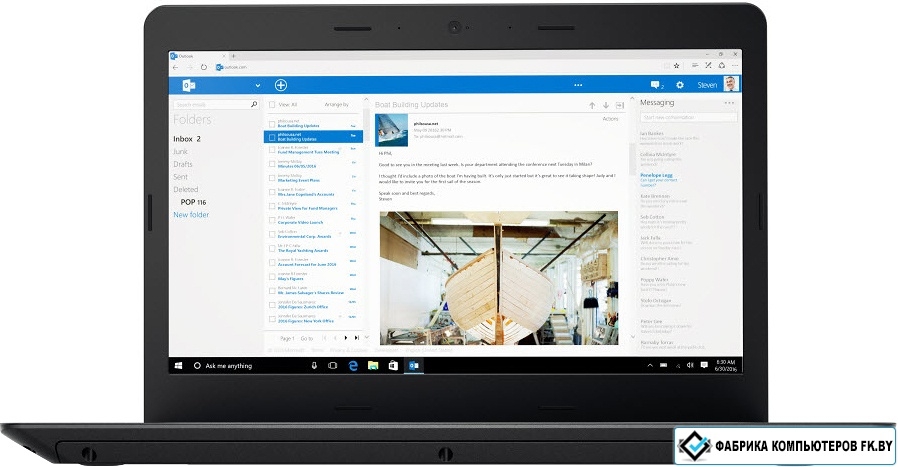The image size is (898, 467).
Task: Refresh the page in the browser
Action: pos(203,67)
